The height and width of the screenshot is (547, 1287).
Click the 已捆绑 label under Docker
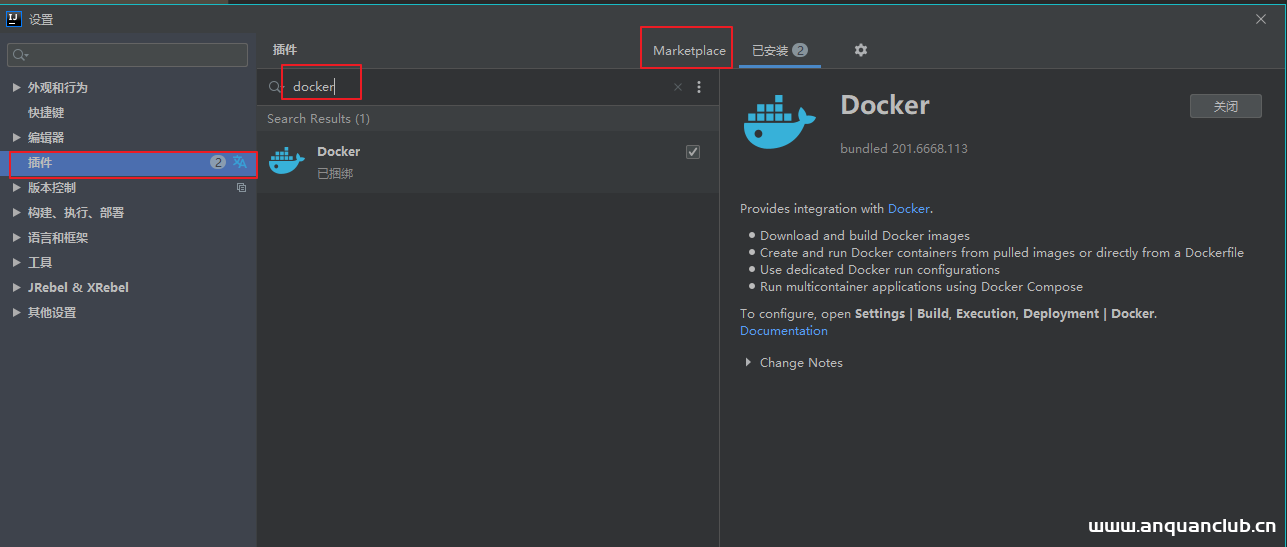coord(335,173)
